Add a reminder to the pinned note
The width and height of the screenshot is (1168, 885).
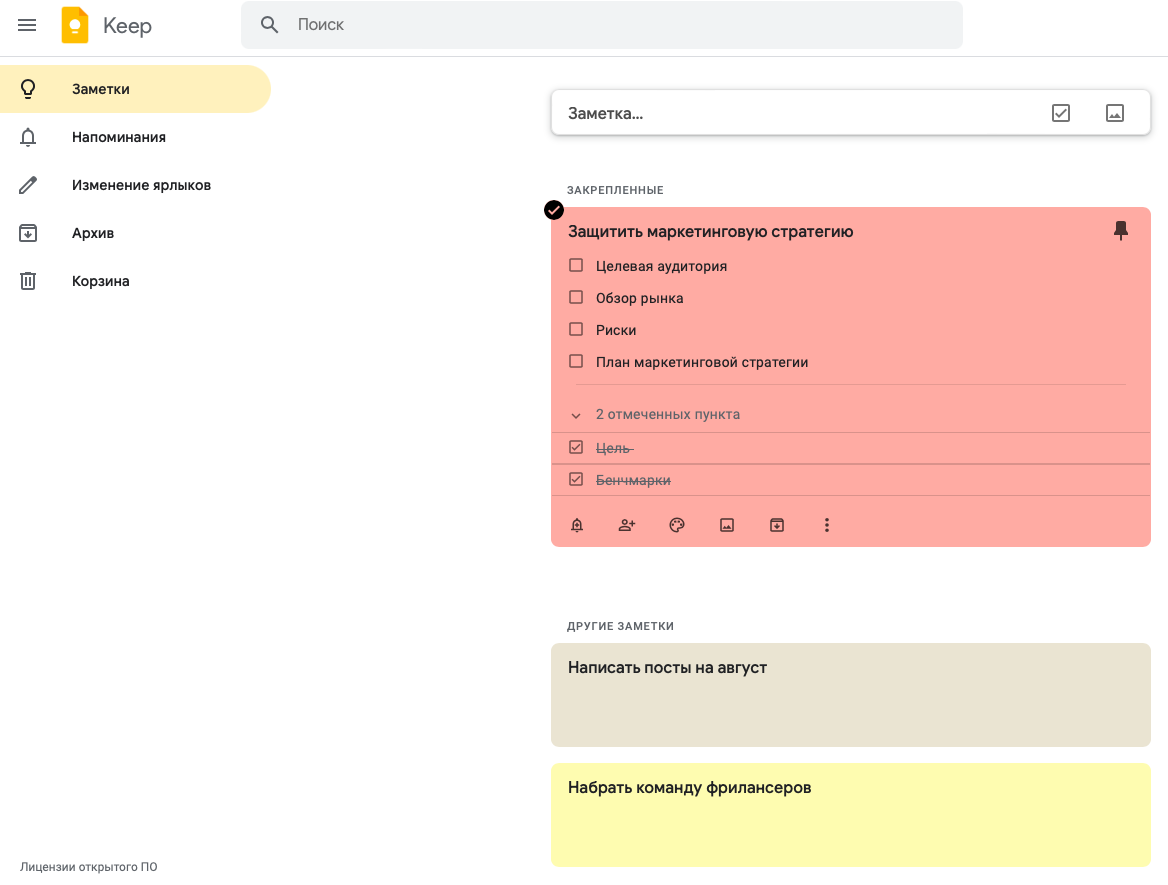click(577, 525)
